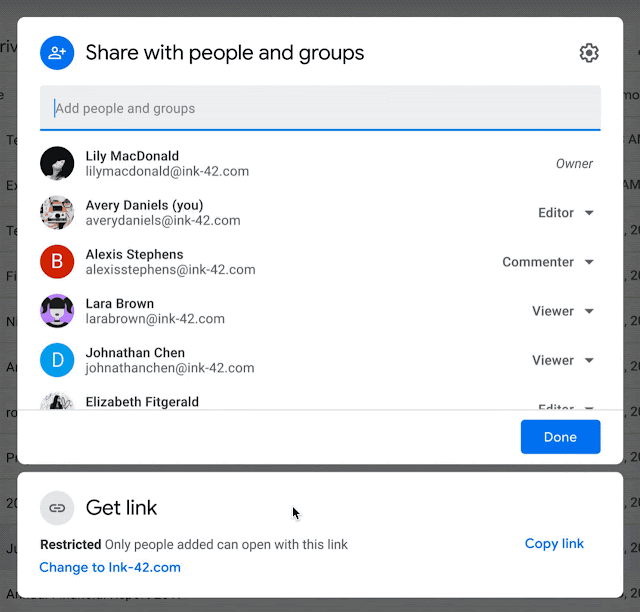Image resolution: width=640 pixels, height=612 pixels.
Task: Click averydaniels@ink-42.com email
Action: click(163, 220)
